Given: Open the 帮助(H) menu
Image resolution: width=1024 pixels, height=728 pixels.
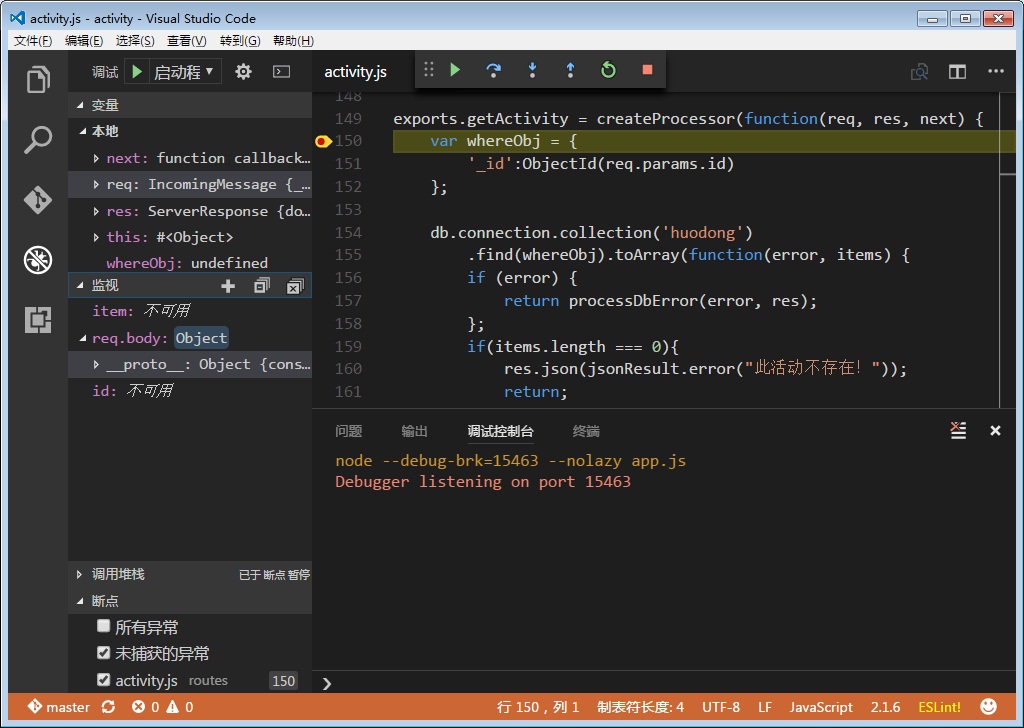Looking at the screenshot, I should pos(293,40).
